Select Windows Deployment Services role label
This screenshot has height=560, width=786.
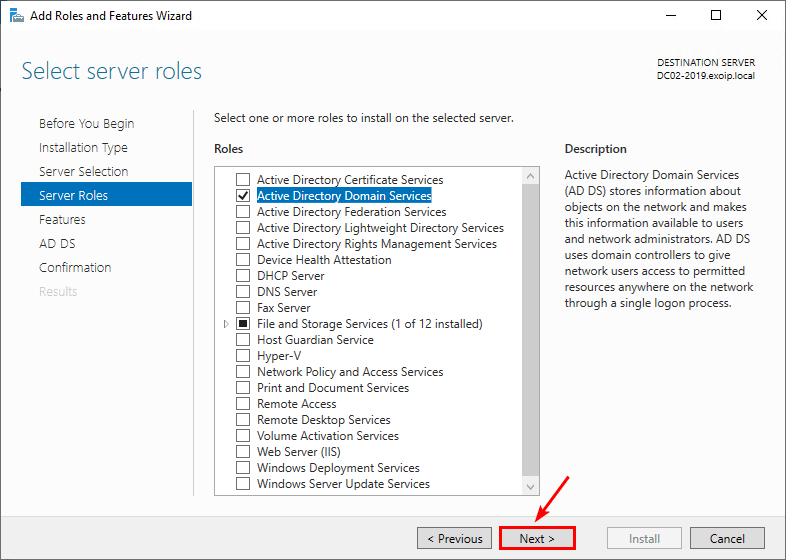click(x=338, y=468)
